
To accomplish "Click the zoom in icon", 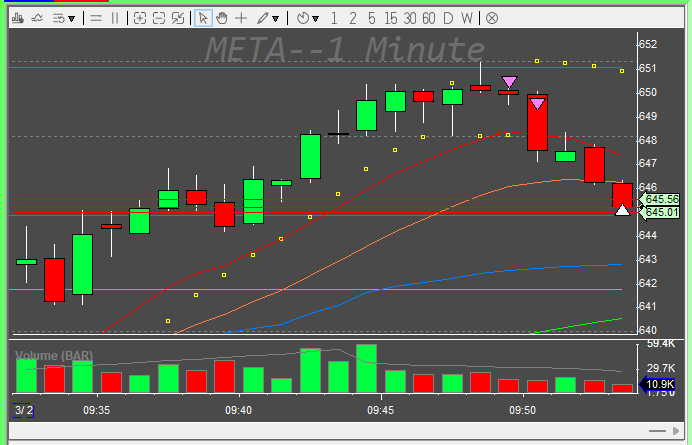I will [x=140, y=19].
